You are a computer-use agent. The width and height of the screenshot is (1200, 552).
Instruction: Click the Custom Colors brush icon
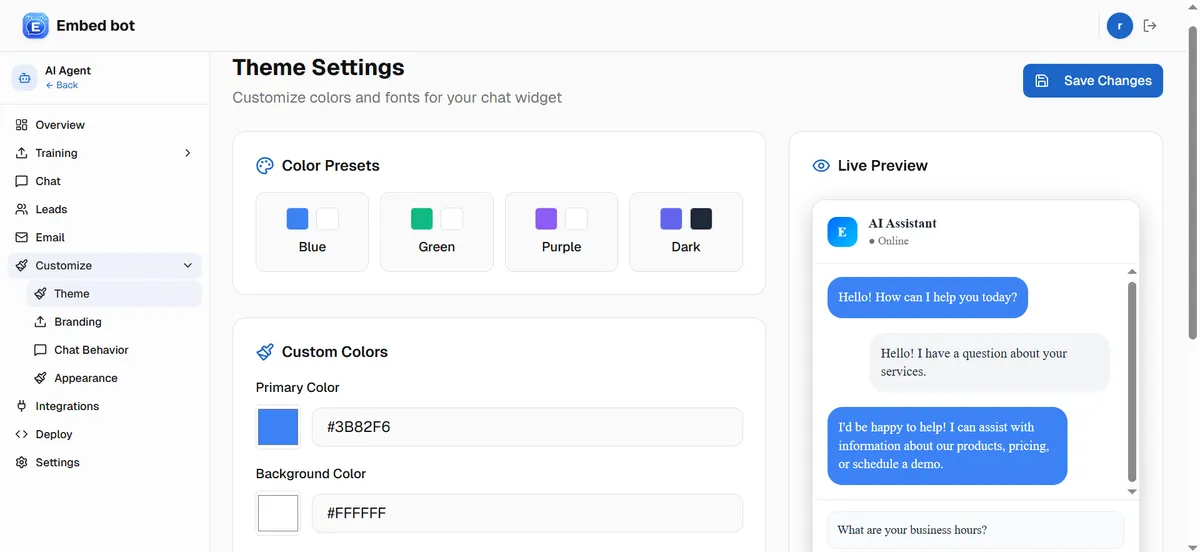click(265, 352)
